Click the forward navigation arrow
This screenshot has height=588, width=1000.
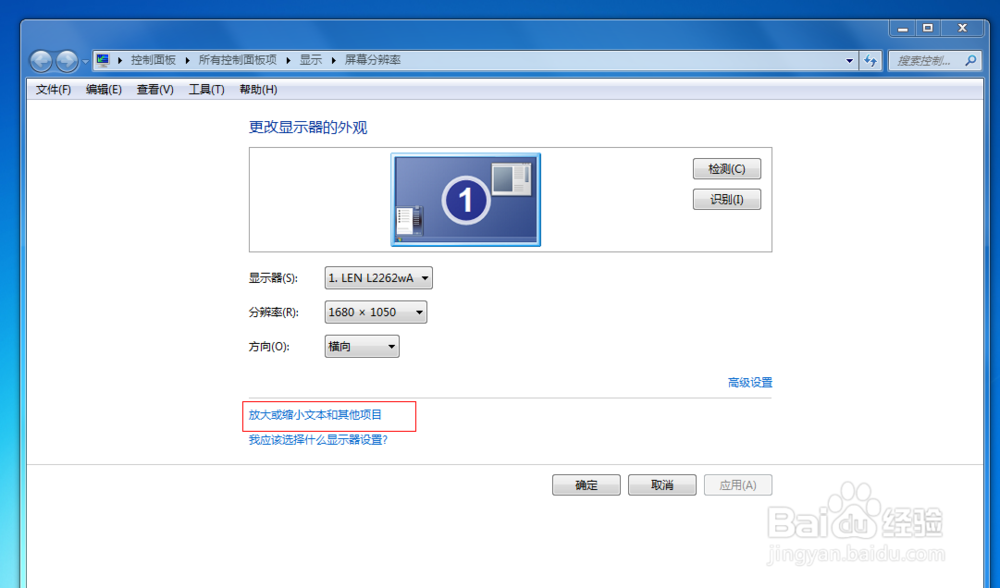[67, 61]
